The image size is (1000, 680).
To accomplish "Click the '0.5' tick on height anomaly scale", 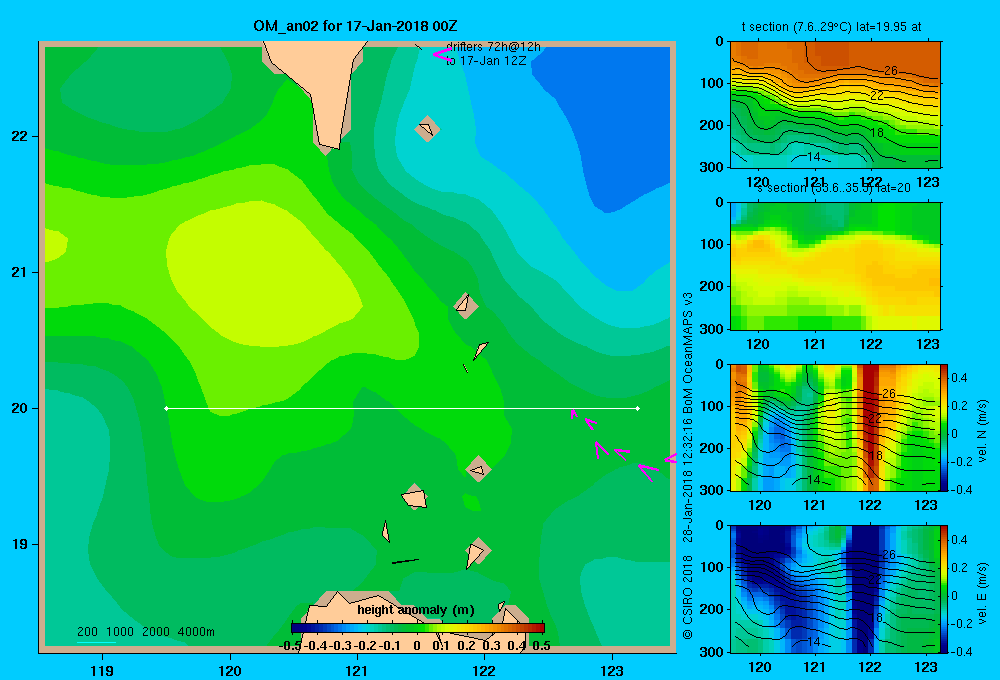I will coord(541,646).
